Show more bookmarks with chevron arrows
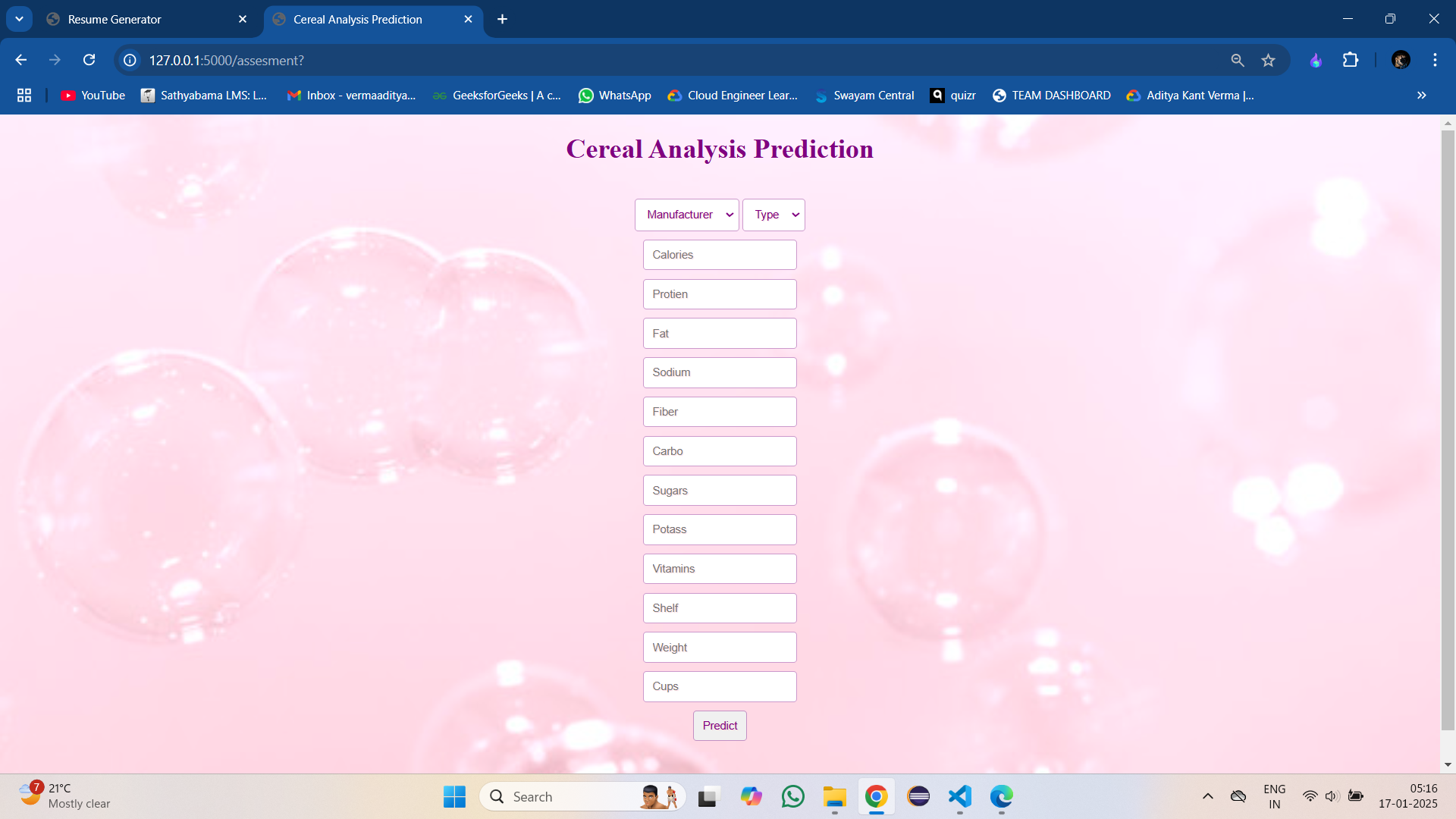This screenshot has height=819, width=1456. (x=1421, y=96)
